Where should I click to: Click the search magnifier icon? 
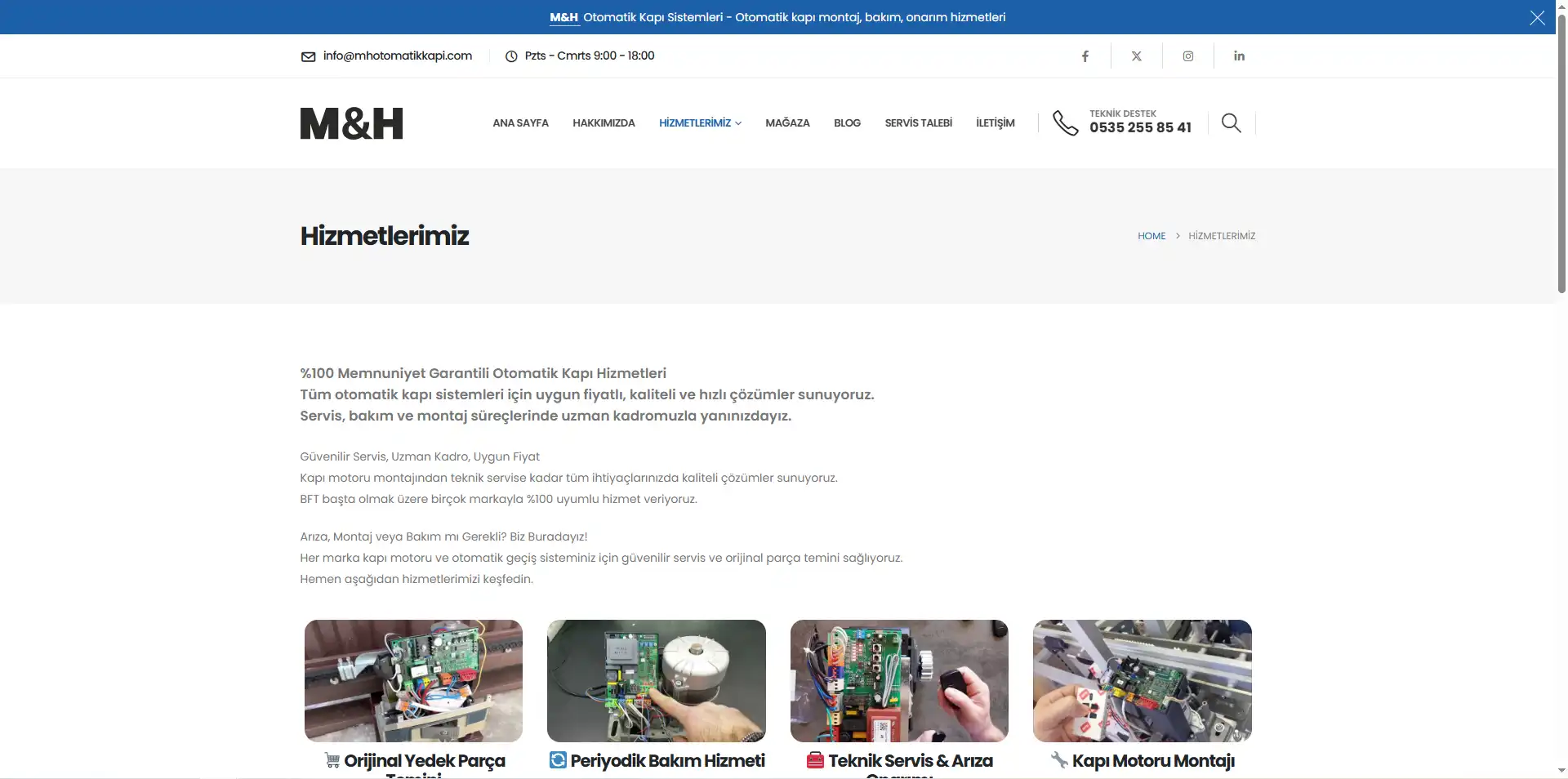click(1231, 123)
